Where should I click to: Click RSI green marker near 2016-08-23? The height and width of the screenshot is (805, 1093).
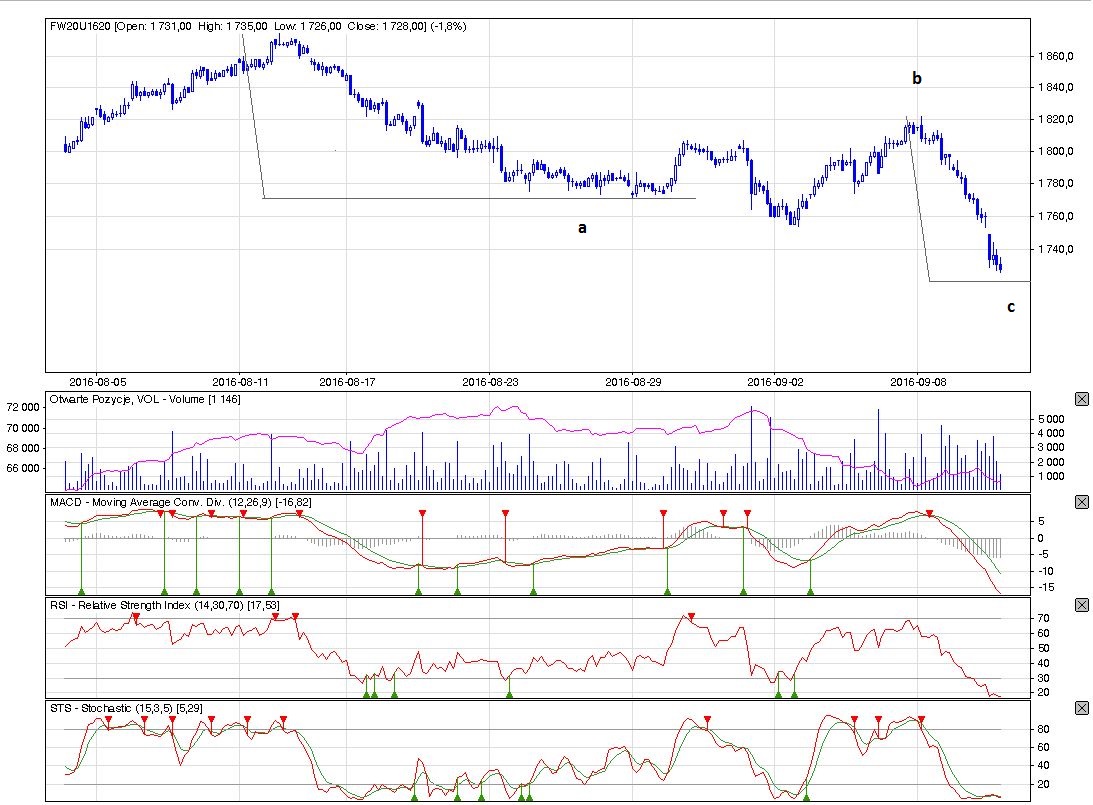point(509,693)
